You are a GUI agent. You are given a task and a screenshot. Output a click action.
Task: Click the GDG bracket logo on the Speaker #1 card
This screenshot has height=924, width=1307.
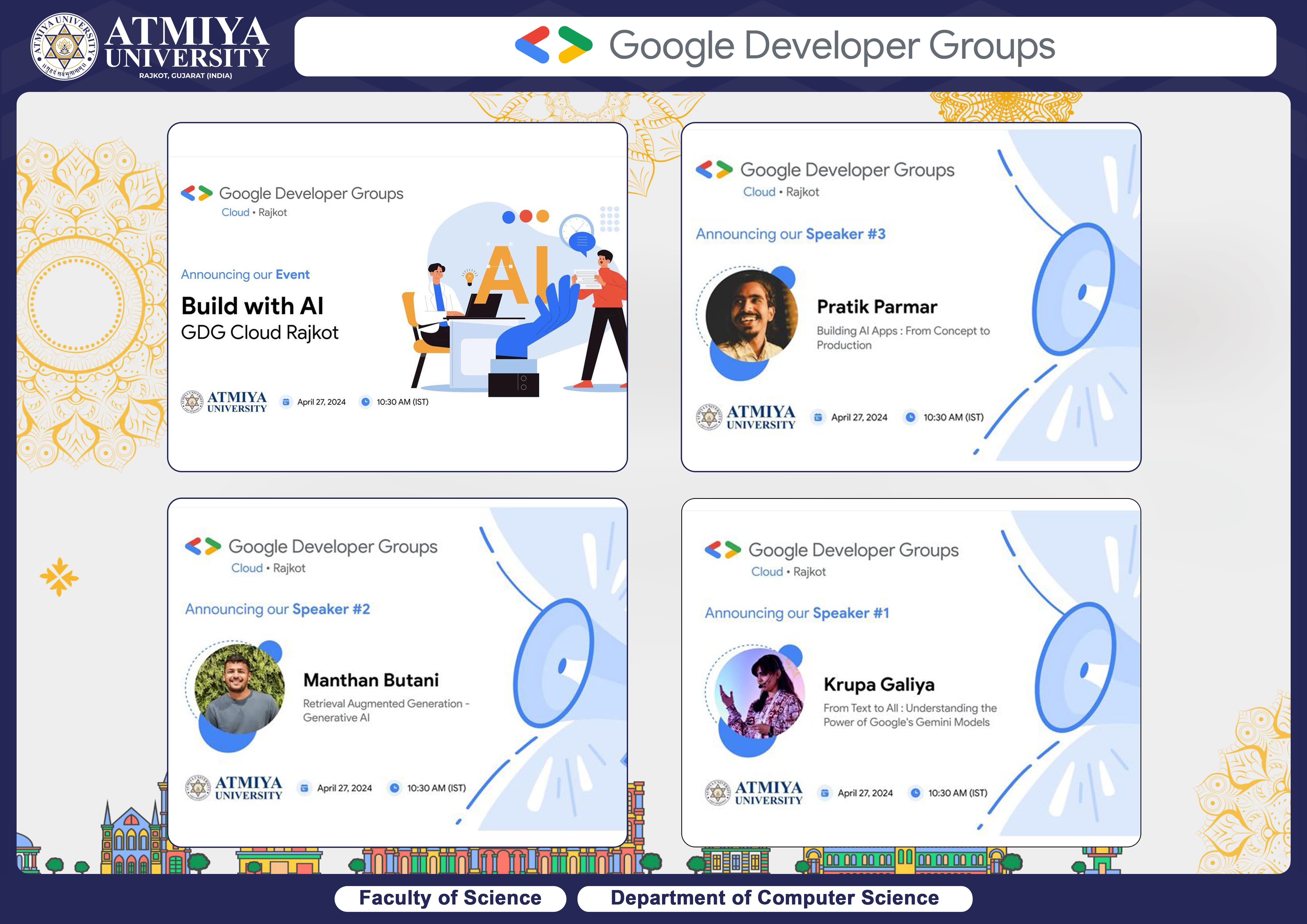[x=723, y=550]
